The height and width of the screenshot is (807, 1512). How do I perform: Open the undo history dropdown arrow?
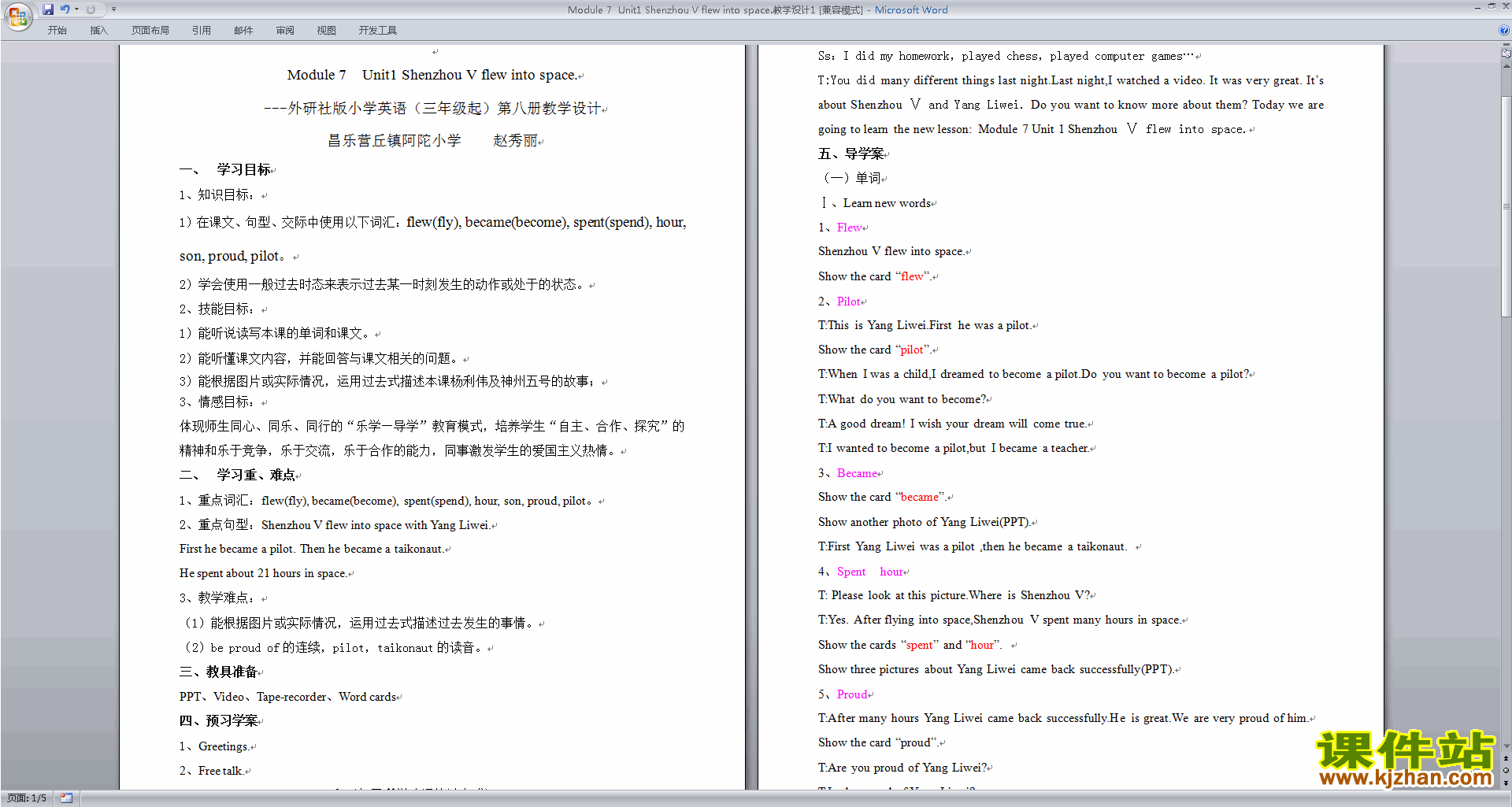pos(76,9)
